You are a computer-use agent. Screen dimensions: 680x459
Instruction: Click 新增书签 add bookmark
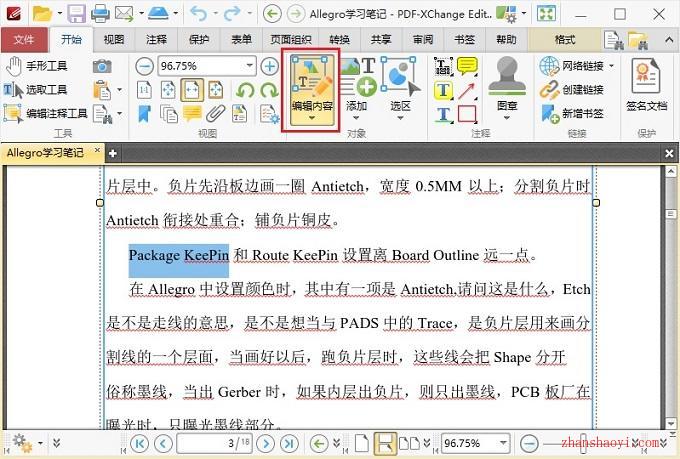point(572,114)
